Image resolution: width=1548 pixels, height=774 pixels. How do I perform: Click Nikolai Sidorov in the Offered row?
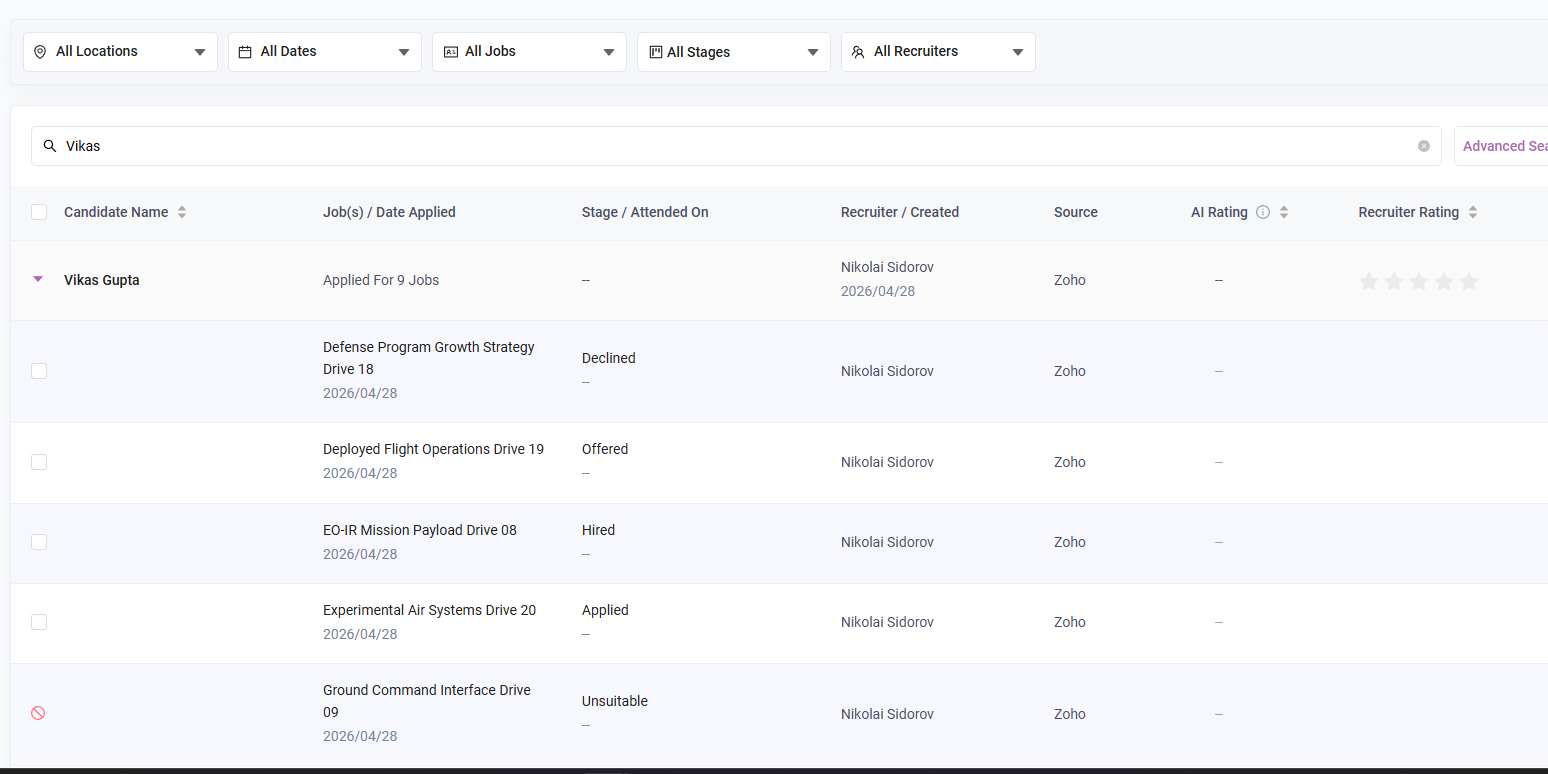coord(888,462)
